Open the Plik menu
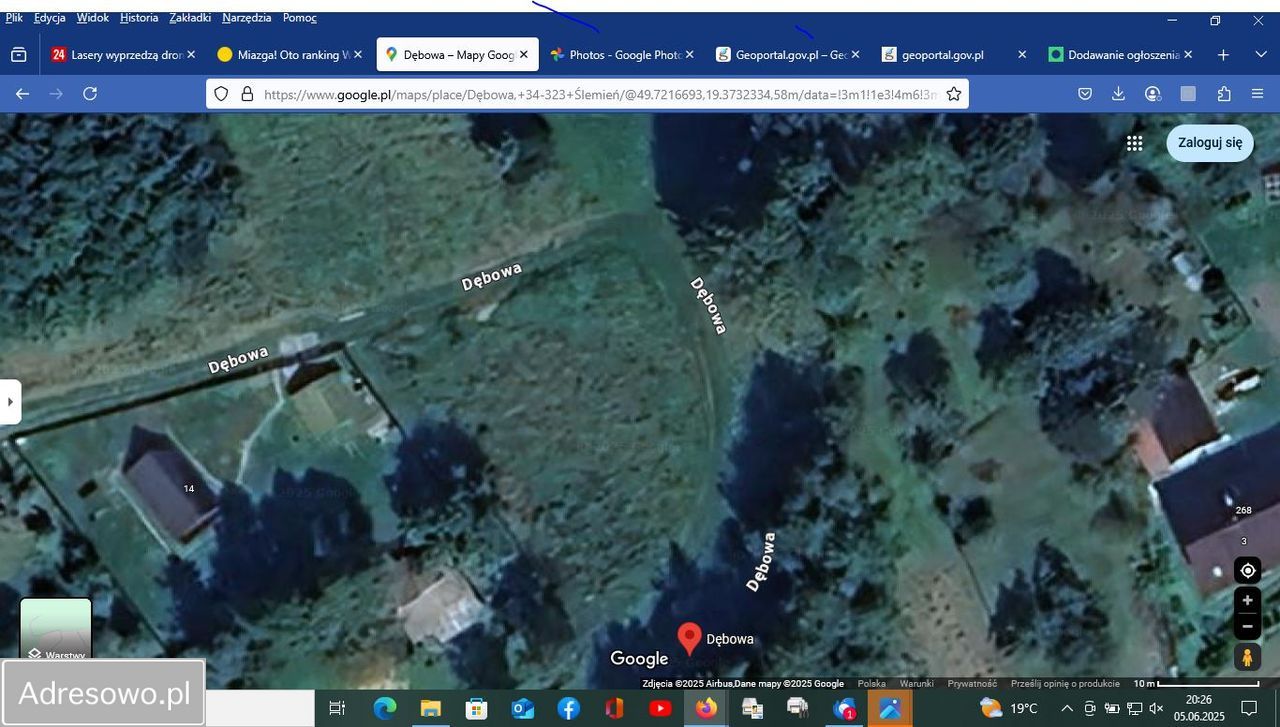The width and height of the screenshot is (1280, 727). [14, 18]
